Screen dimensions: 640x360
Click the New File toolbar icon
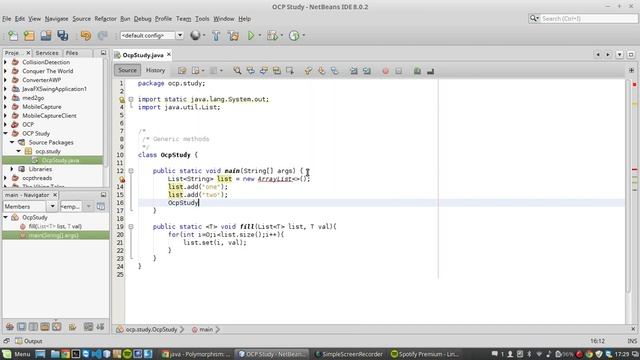click(x=13, y=36)
